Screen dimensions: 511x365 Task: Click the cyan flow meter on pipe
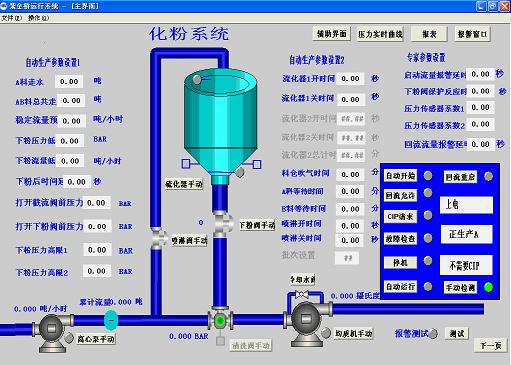(111, 320)
